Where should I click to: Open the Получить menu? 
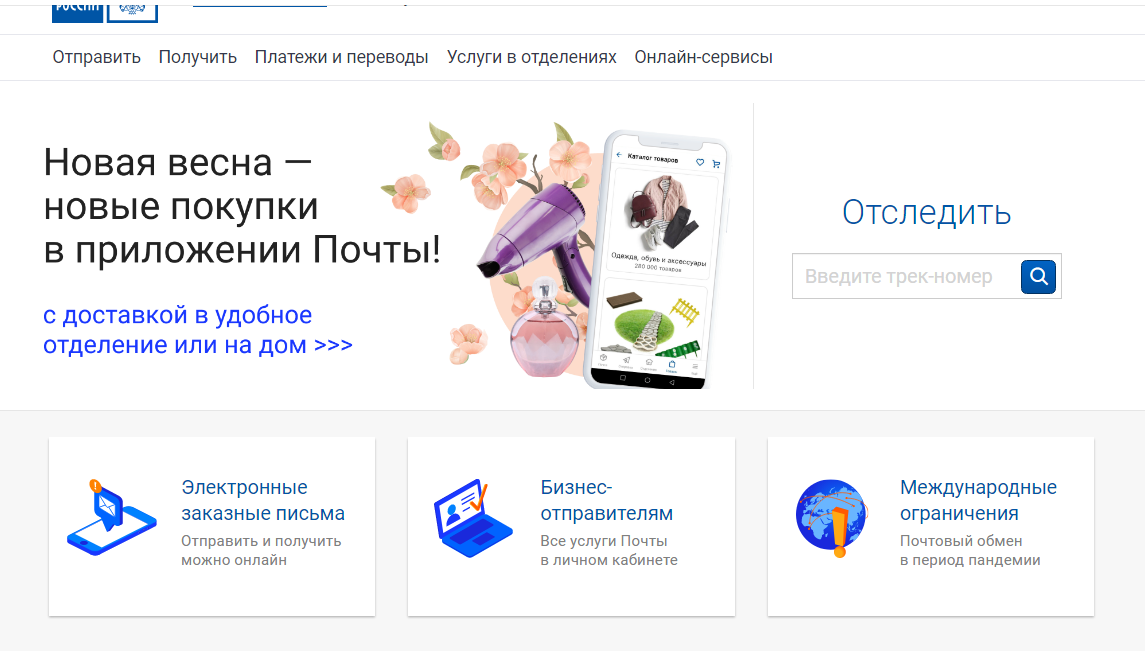[198, 57]
